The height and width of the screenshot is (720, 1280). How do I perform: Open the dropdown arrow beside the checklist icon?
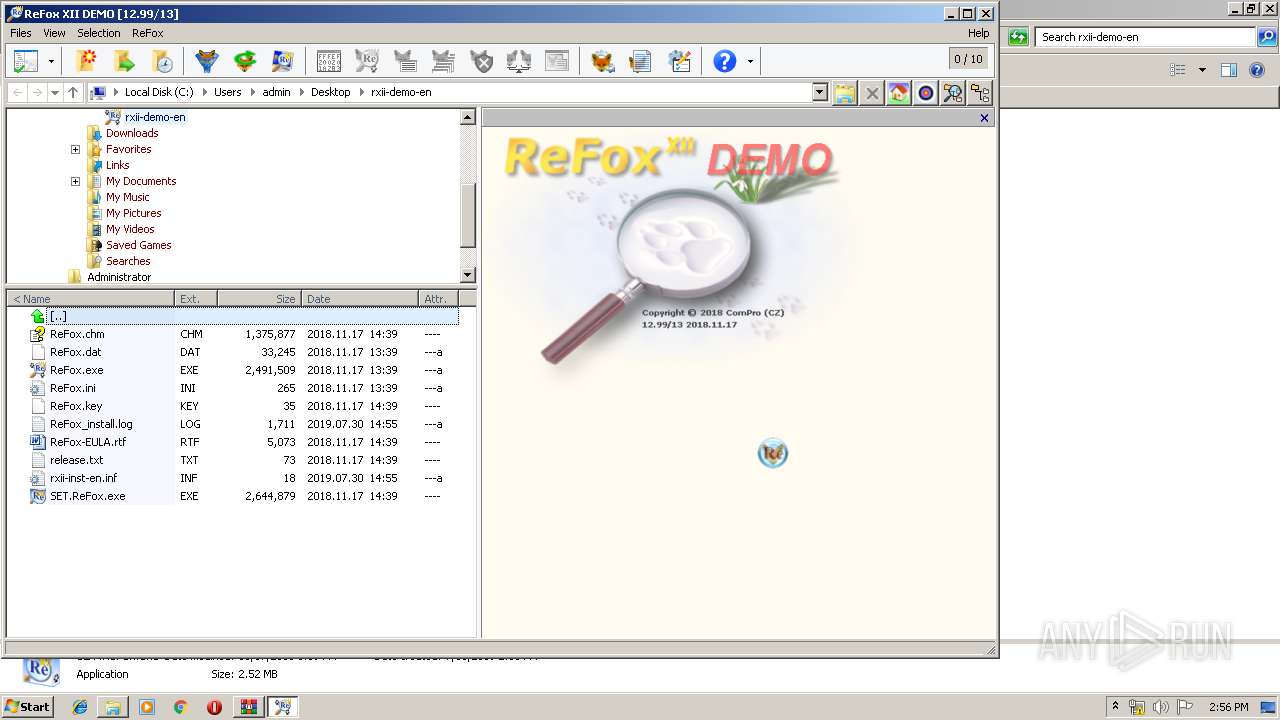coord(51,62)
